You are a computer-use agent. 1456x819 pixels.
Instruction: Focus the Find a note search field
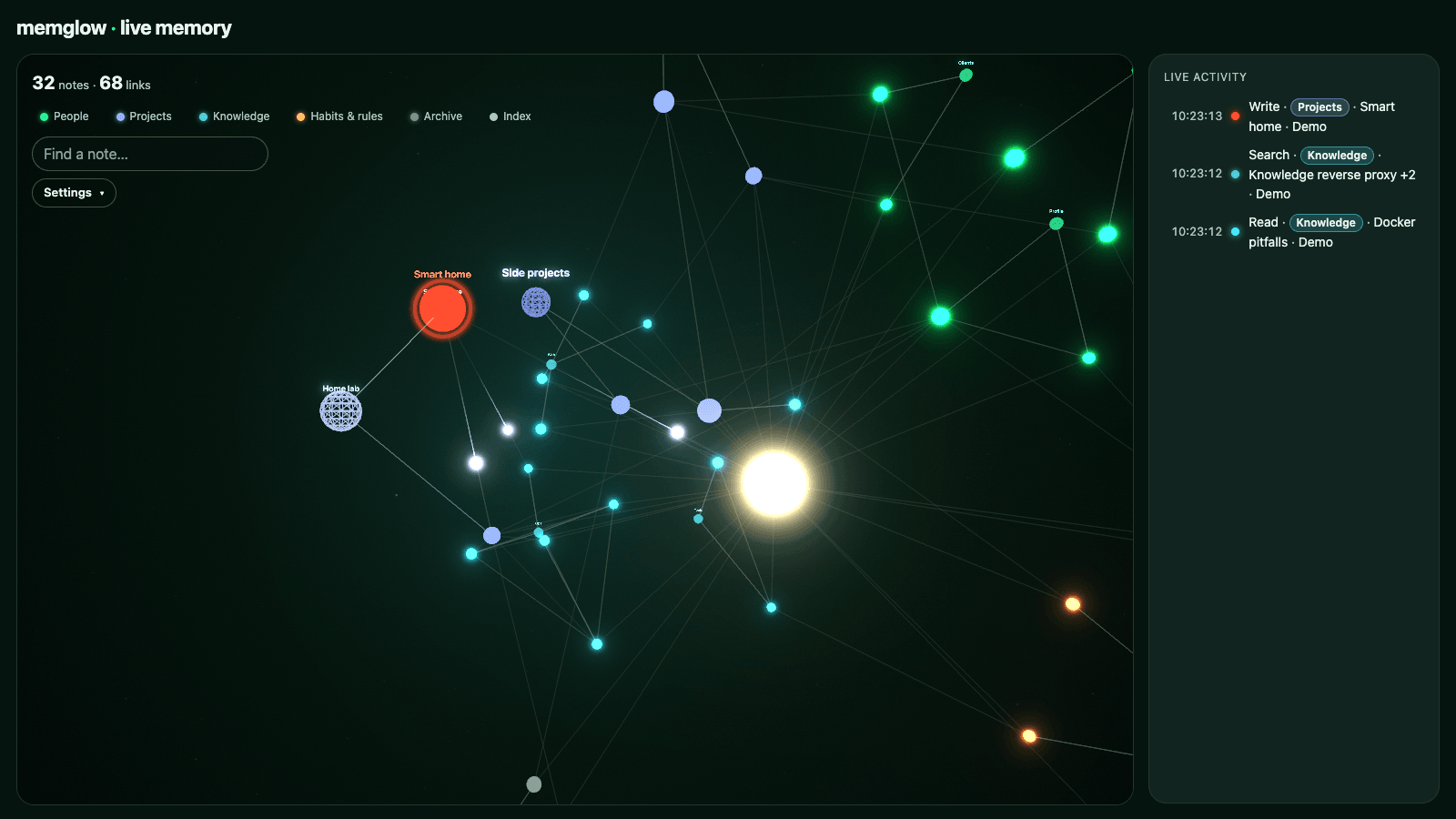pos(150,154)
